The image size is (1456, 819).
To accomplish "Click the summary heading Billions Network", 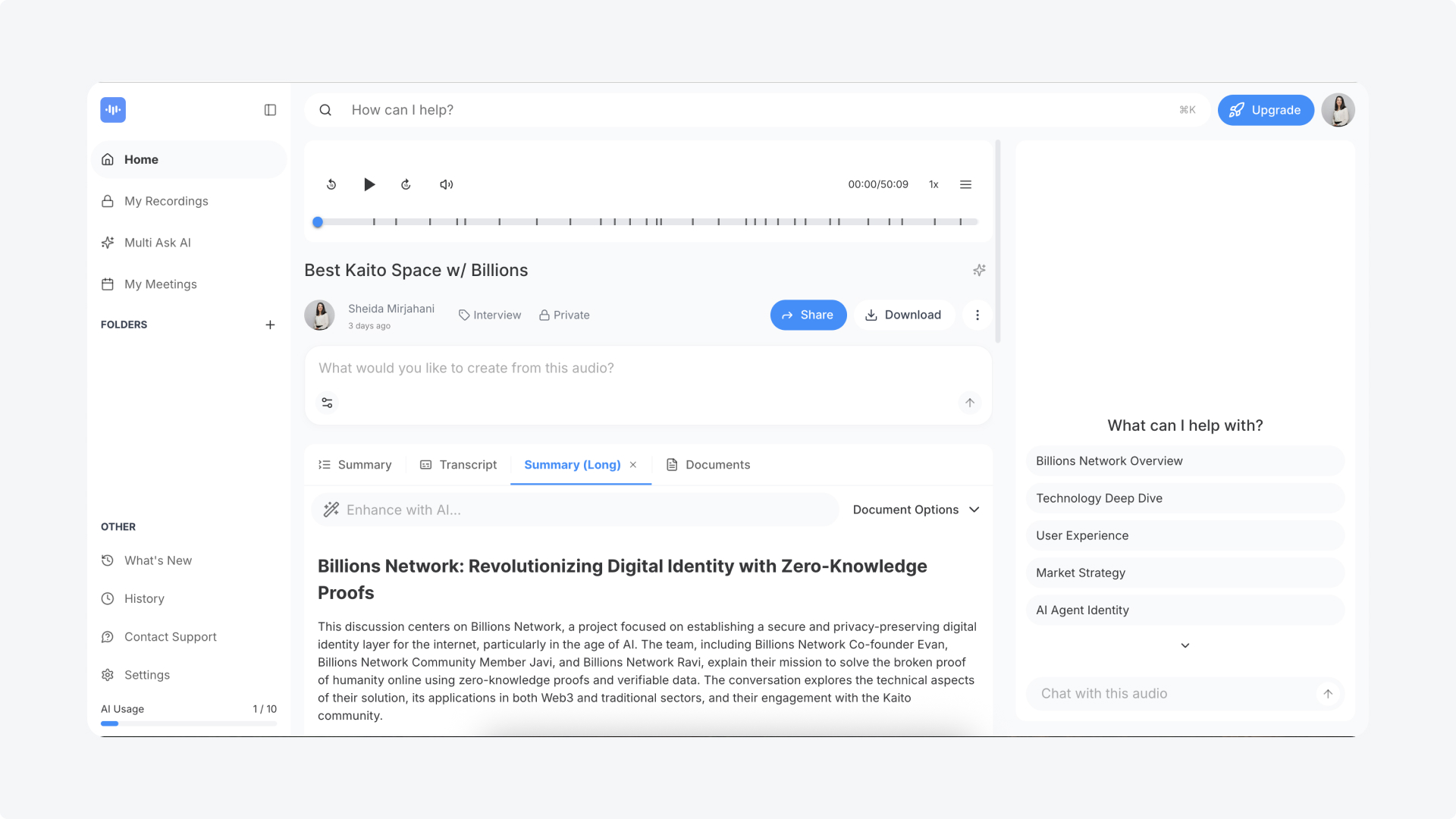I will tap(623, 579).
